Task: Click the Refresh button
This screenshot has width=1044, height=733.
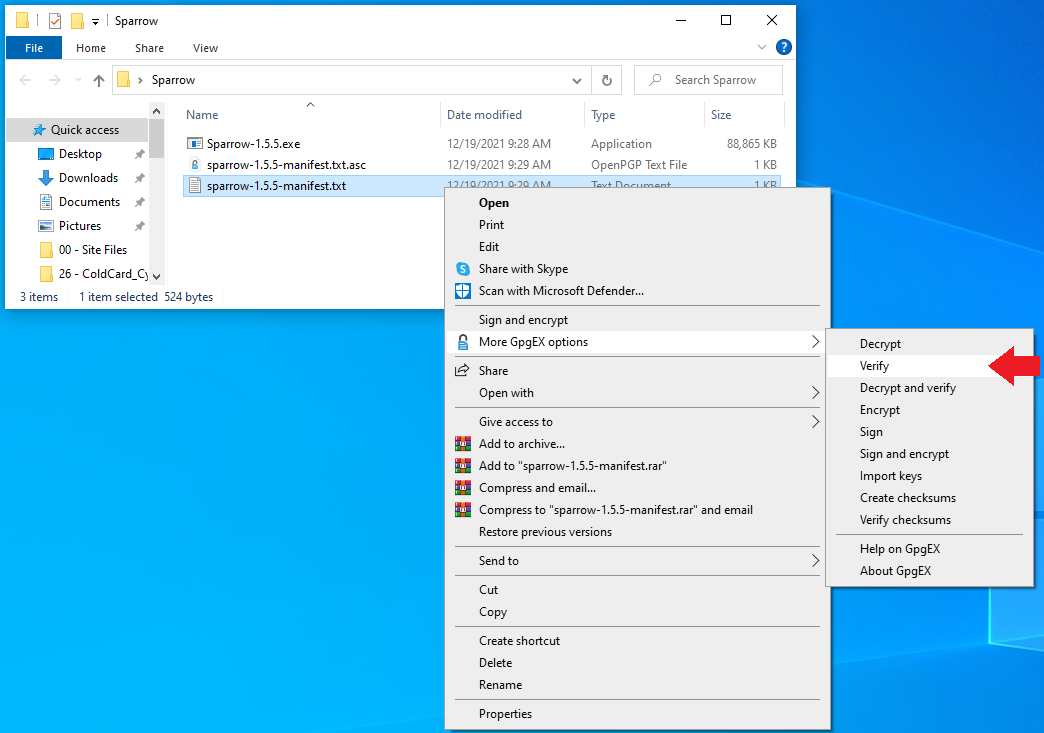Action: tap(607, 81)
